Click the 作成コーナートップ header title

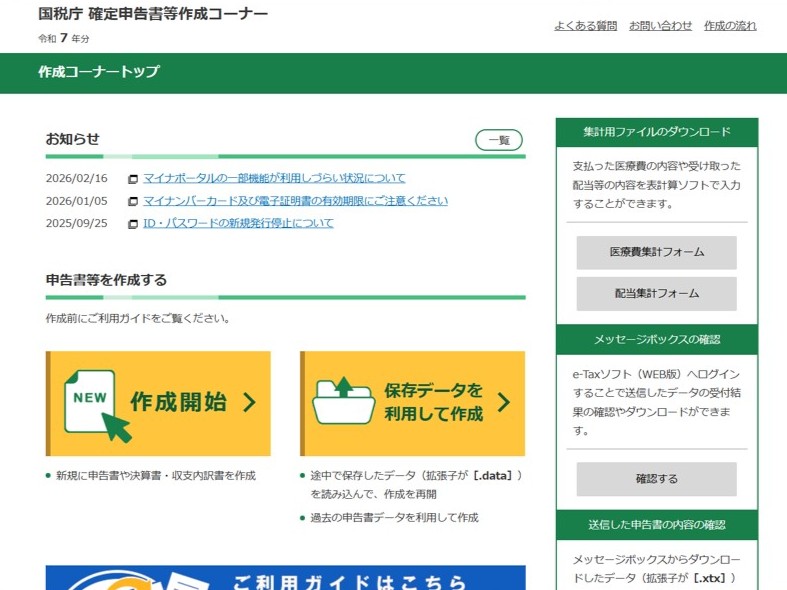(99, 72)
